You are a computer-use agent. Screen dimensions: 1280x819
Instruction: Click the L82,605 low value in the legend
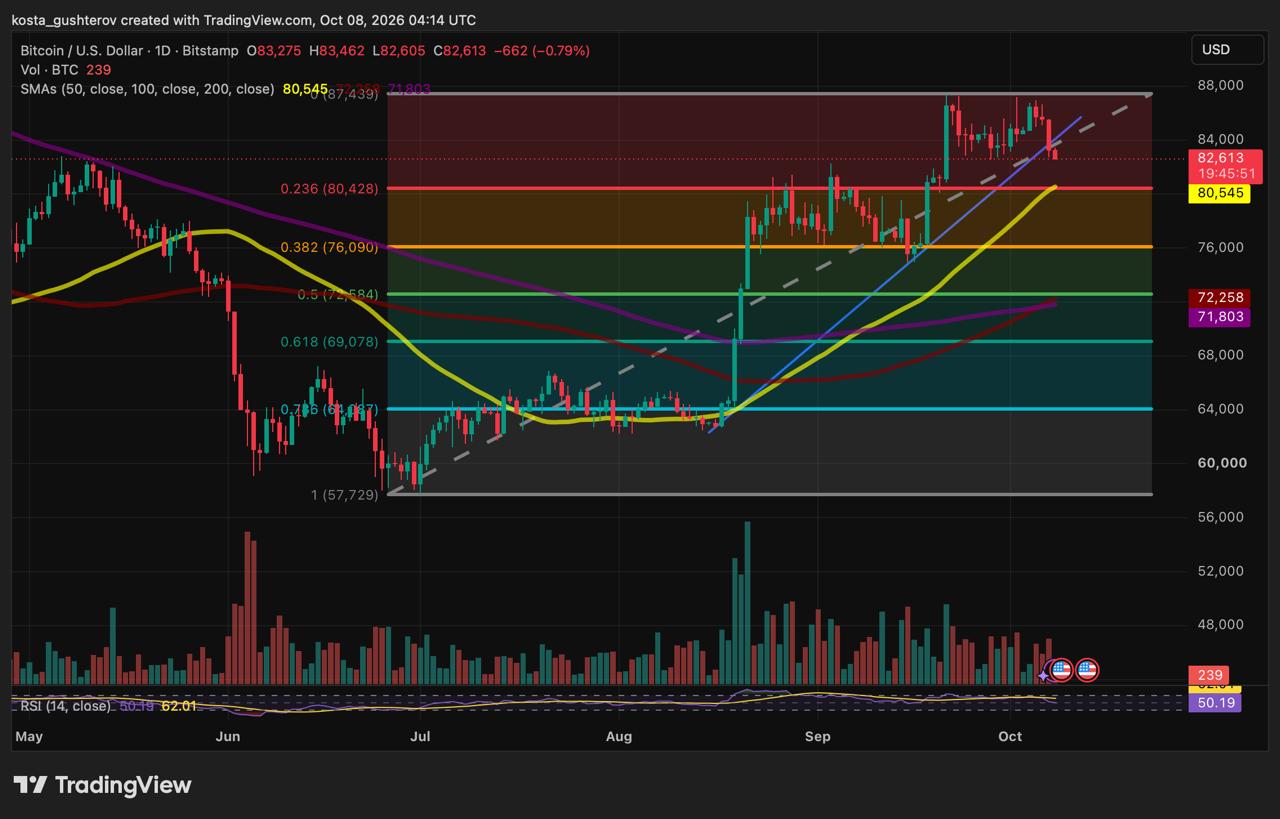(x=401, y=50)
